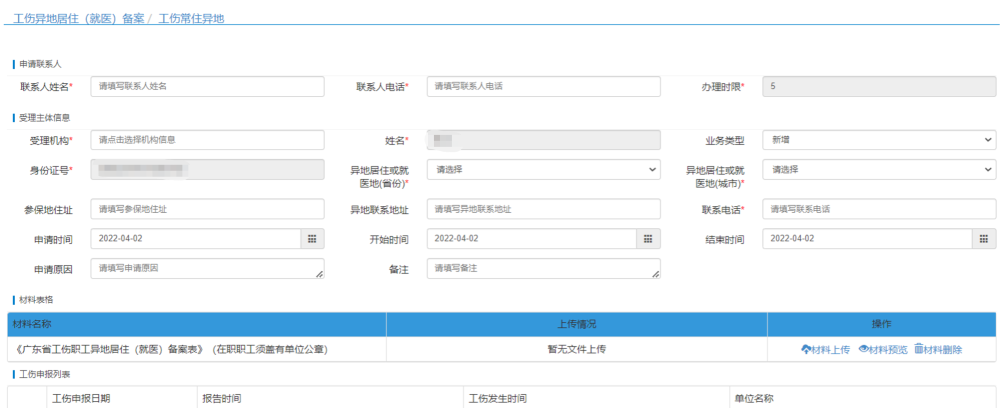This screenshot has width=1000, height=408.
Task: Click the 结束时间 date field
Action: click(x=867, y=238)
